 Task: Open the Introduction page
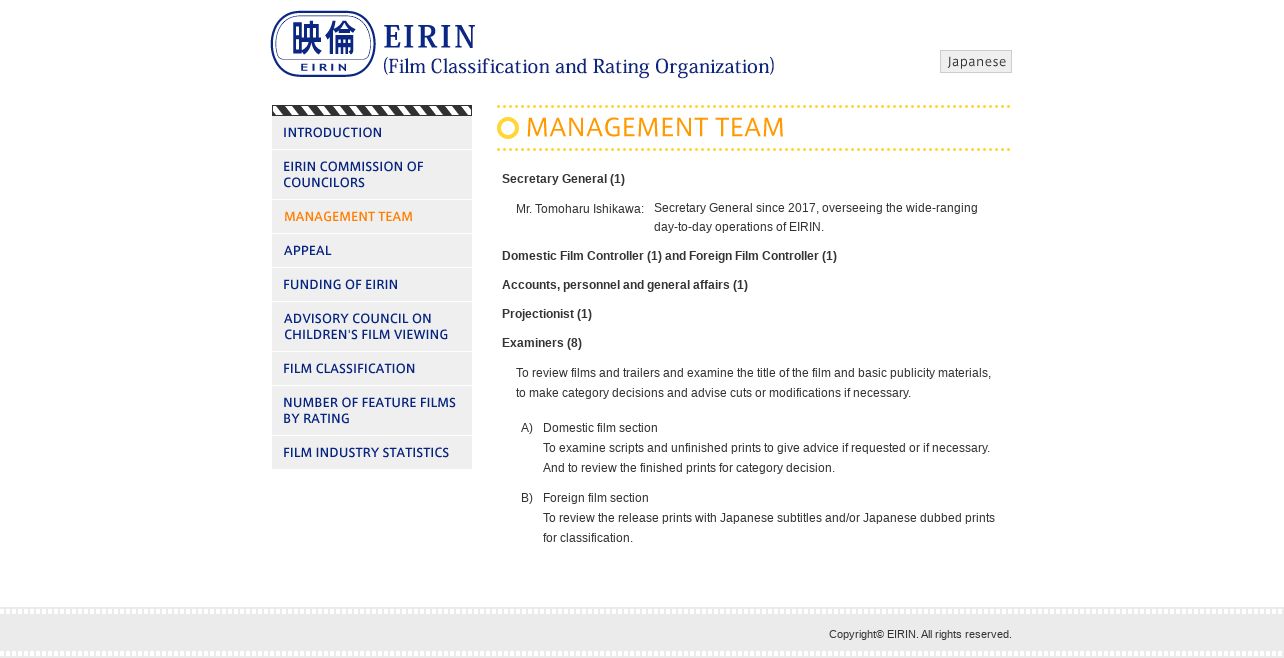click(x=372, y=133)
